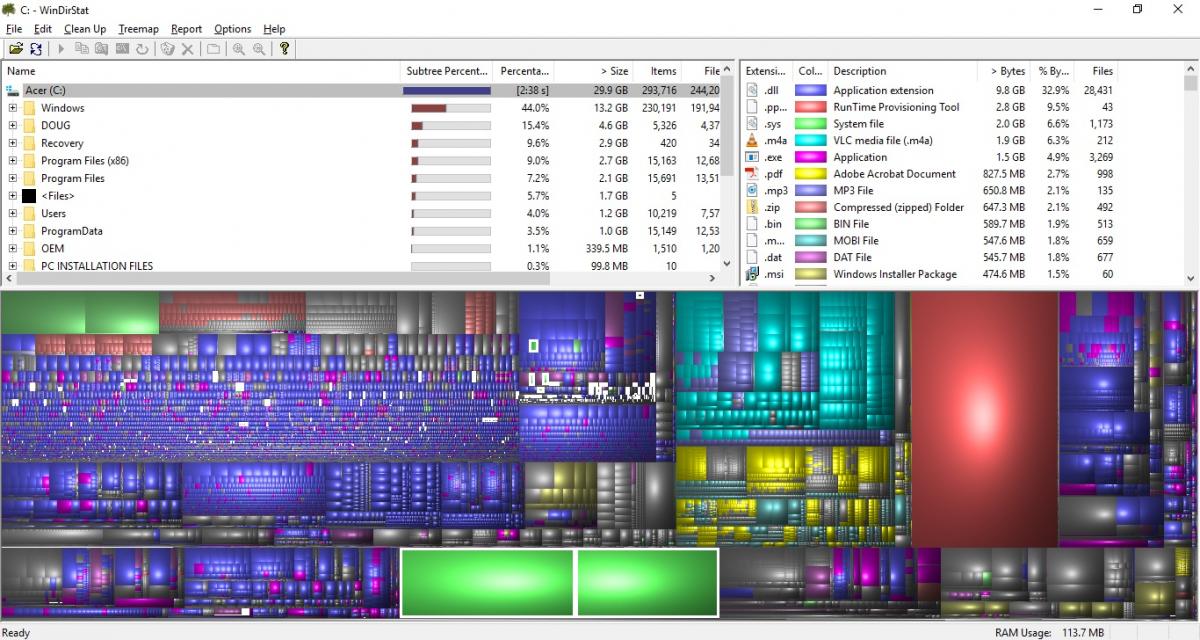Sort by the Description column header
Viewport: 1200px width, 640px height.
click(x=902, y=71)
